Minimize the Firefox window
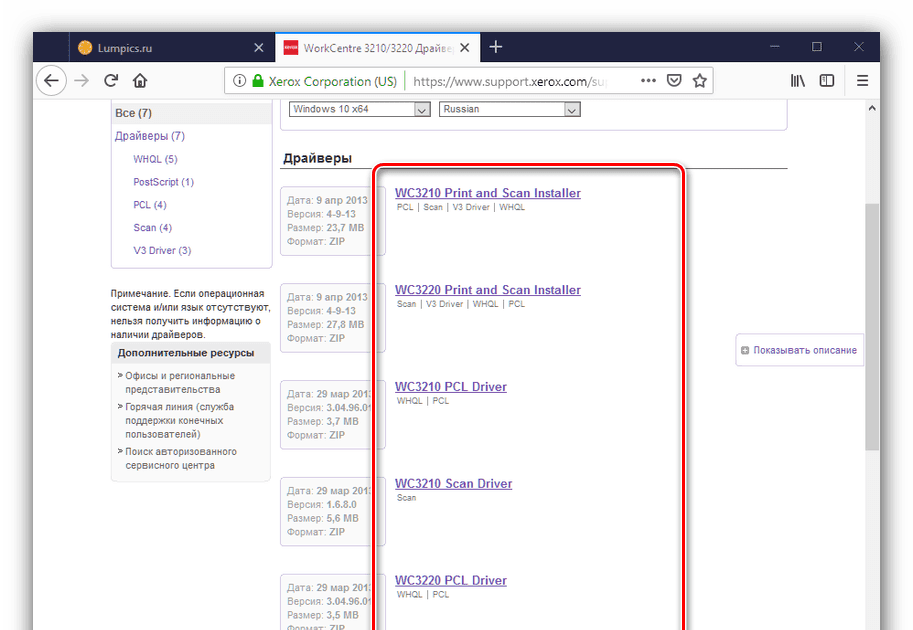Viewport: 913px width, 630px height. tap(774, 47)
